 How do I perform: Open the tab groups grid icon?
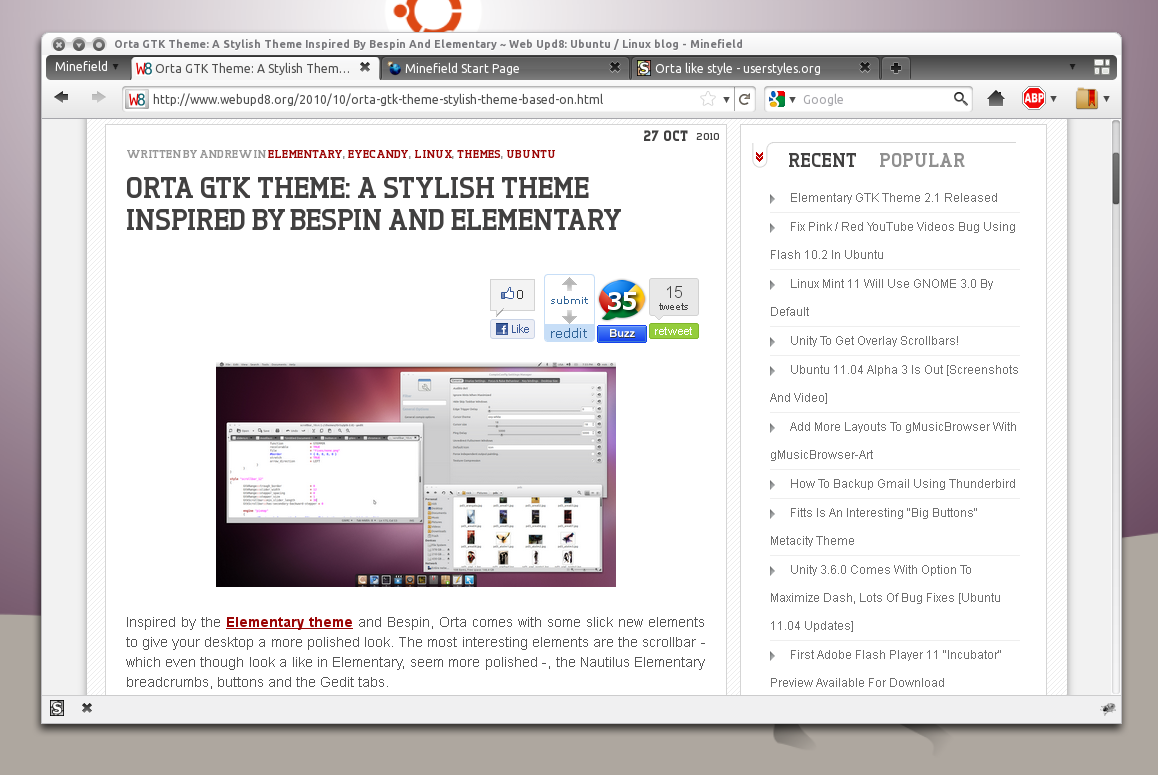pyautogui.click(x=1102, y=67)
